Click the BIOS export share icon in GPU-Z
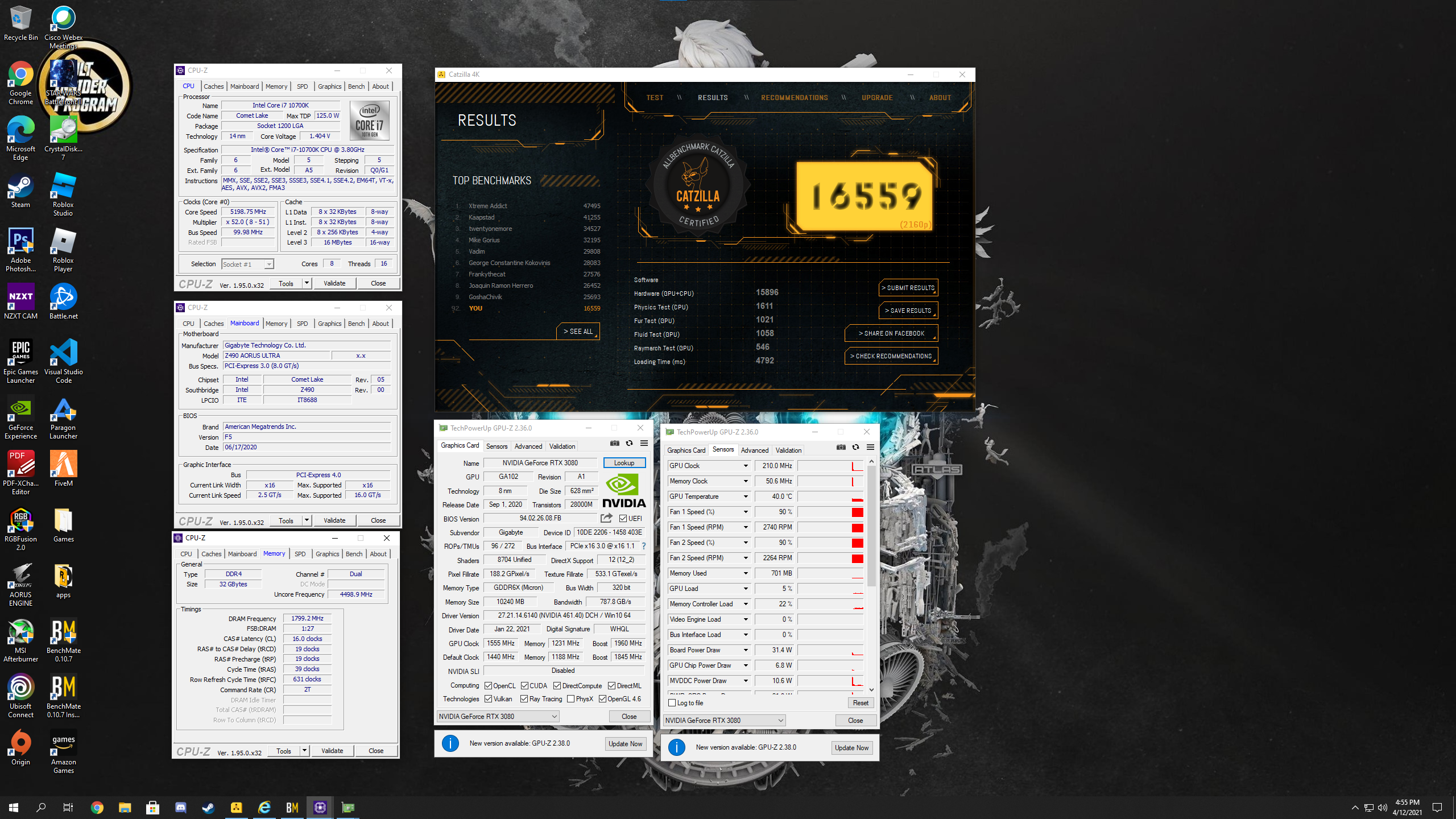 pos(606,518)
